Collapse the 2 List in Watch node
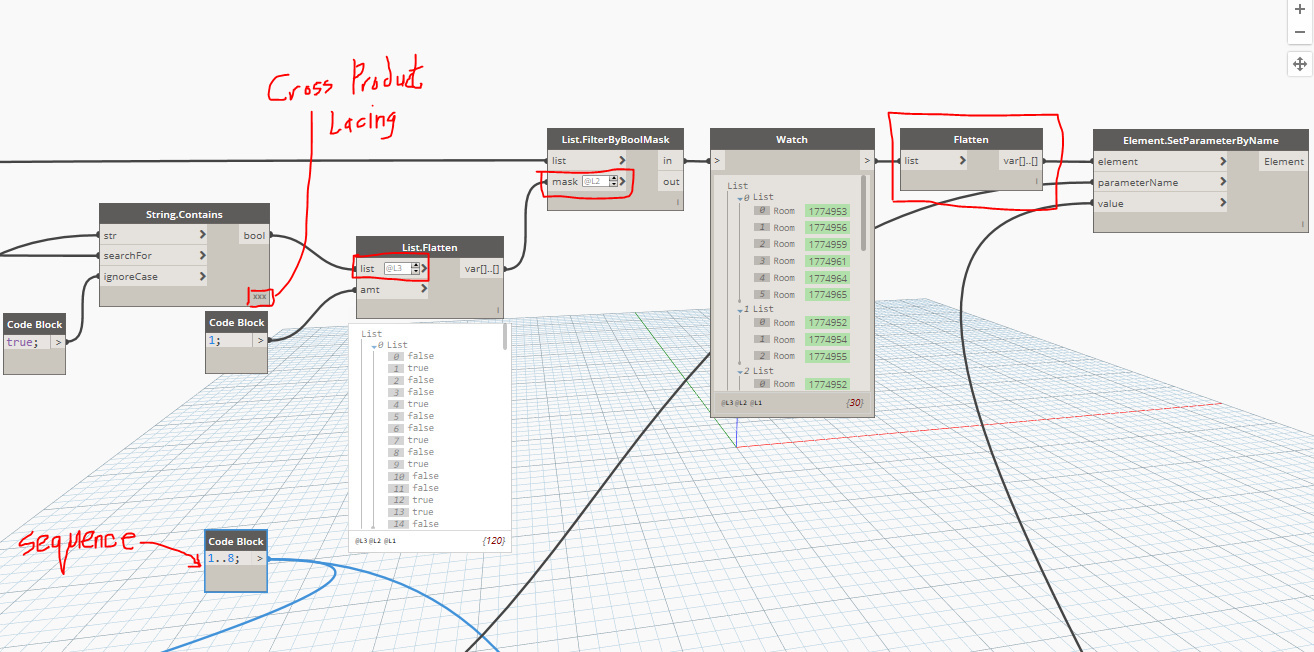1314x652 pixels. point(739,371)
